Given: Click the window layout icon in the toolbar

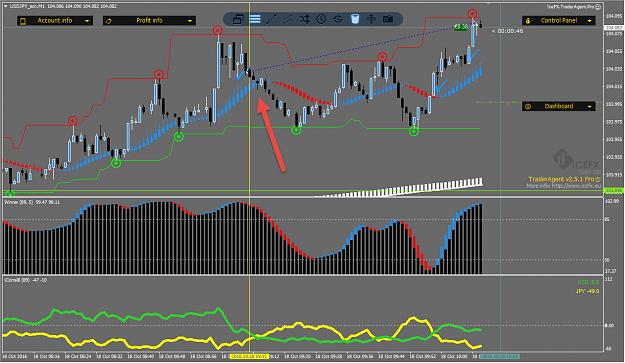Looking at the screenshot, I should point(238,19).
